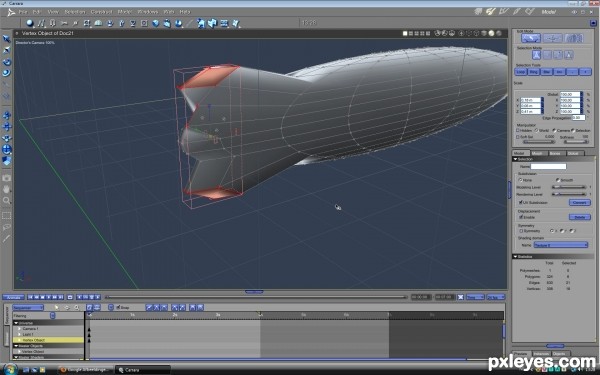Enable the Soft Sel checkbox
The width and height of the screenshot is (600, 375).
pos(518,137)
